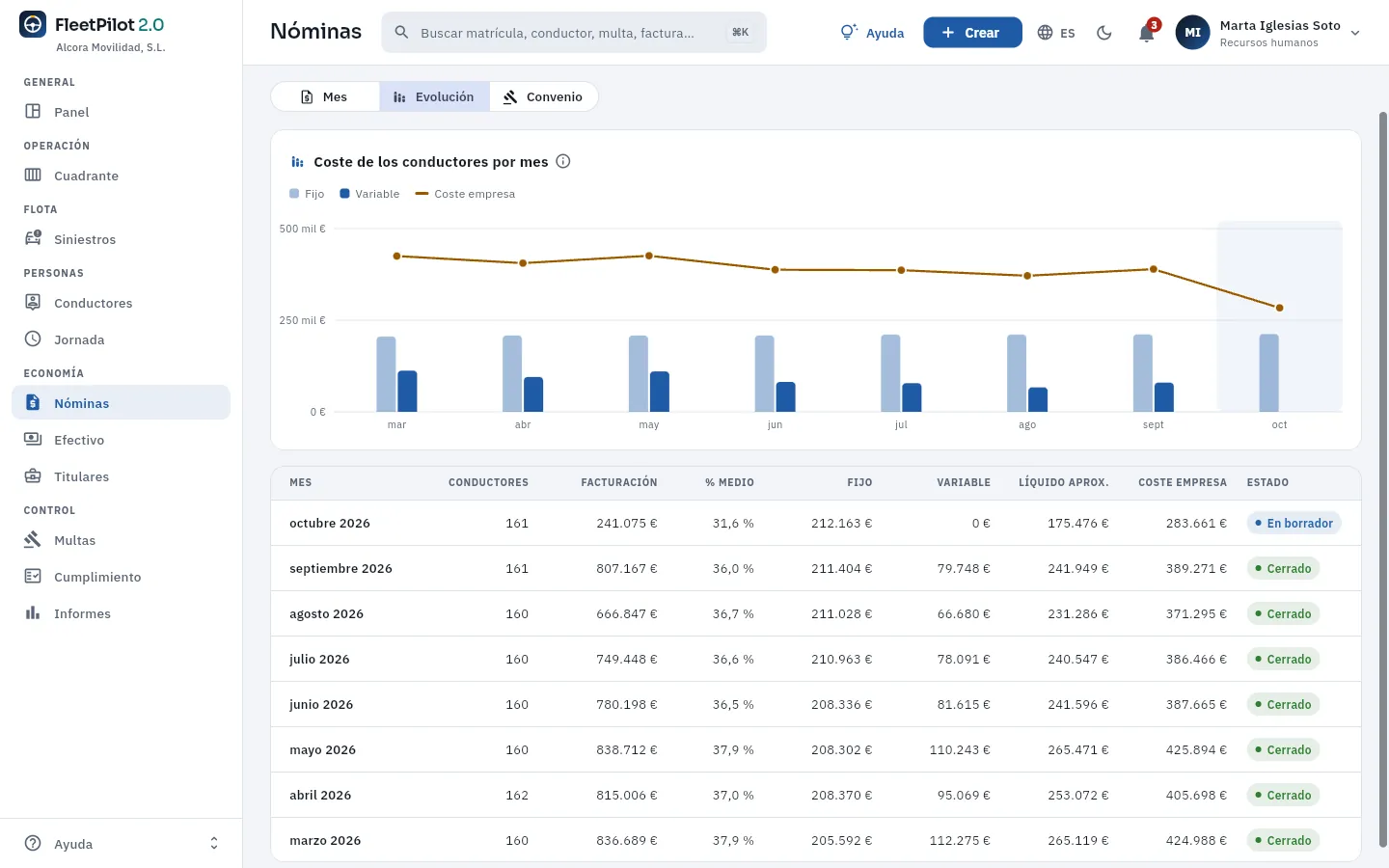Open Ayuda link in top bar
The image size is (1389, 868).
click(872, 33)
